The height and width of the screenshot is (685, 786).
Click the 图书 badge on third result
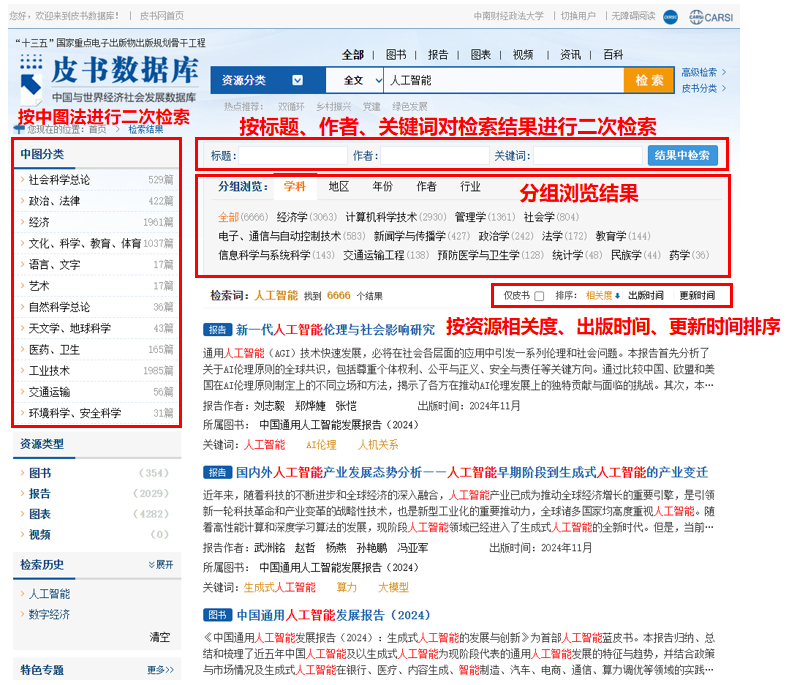(217, 615)
